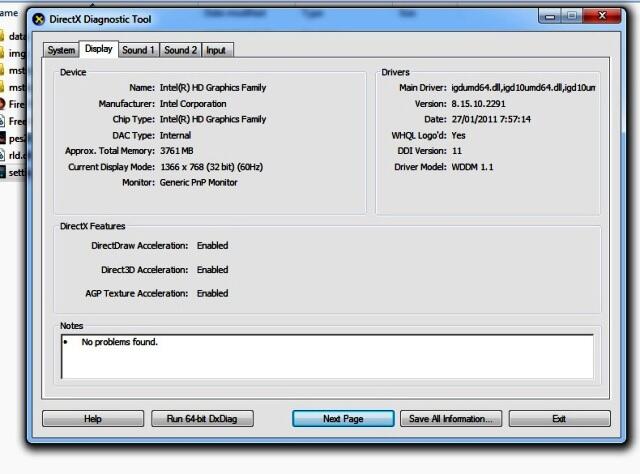Click display mode '1366 x 768 (32 bit) (60Hz)'

(211, 167)
